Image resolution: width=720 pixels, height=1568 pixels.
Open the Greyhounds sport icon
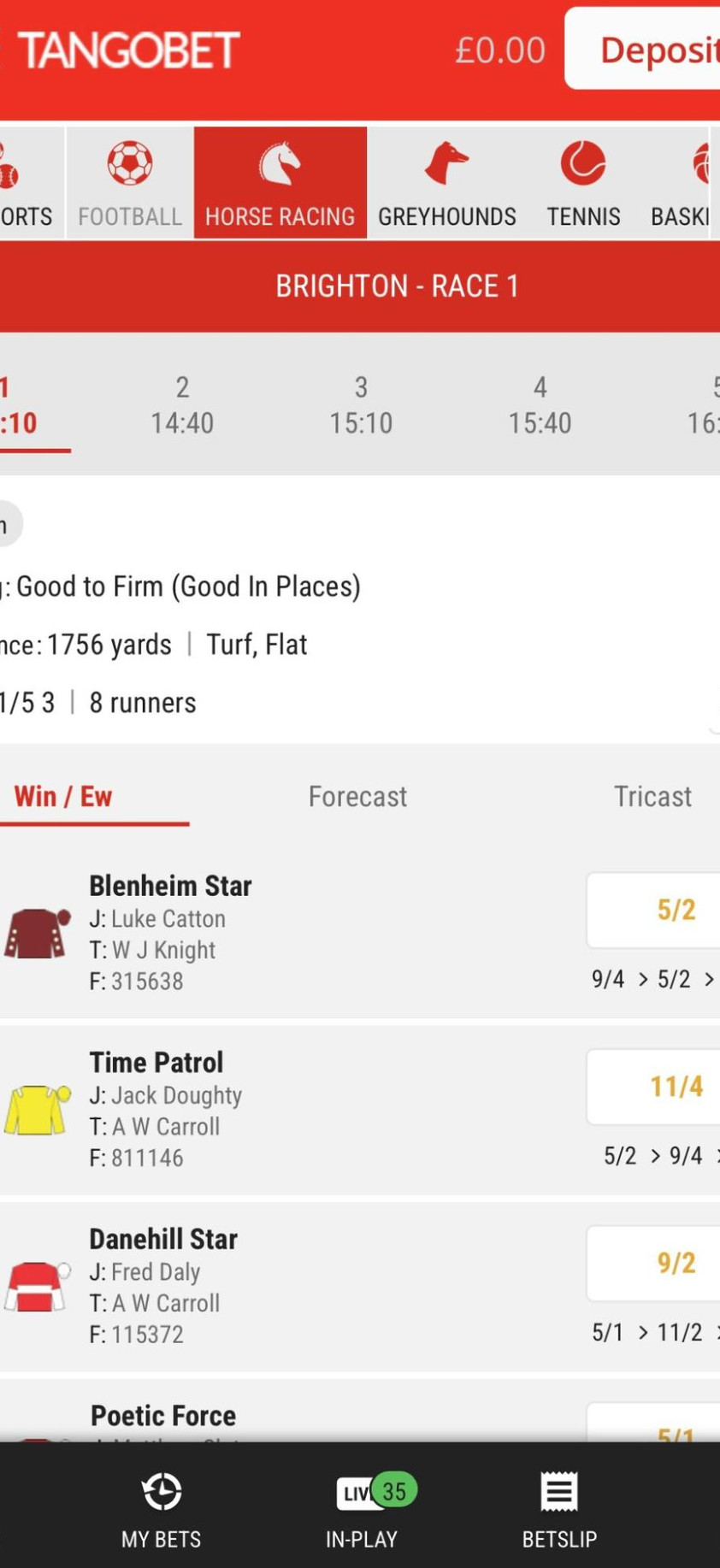tap(446, 163)
